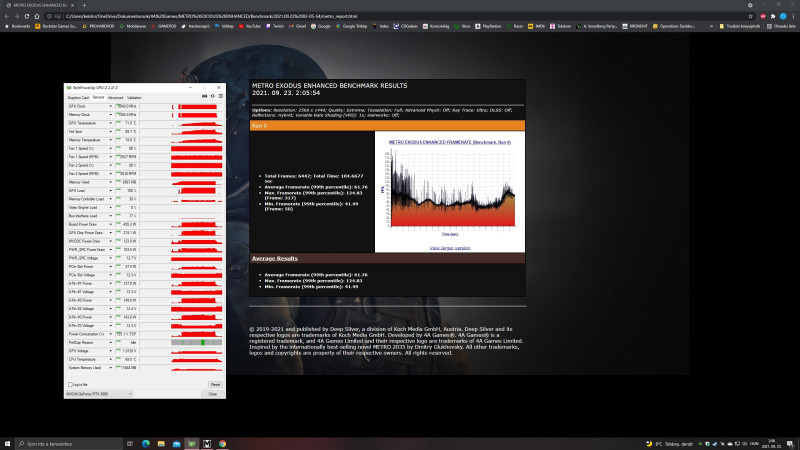This screenshot has width=800, height=450.
Task: Click GPU-Z refresh icon
Action: [x=213, y=96]
